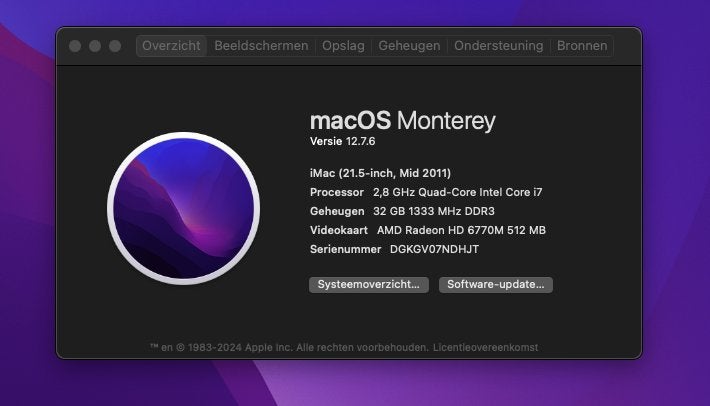The image size is (710, 406).
Task: Click the Versie 12.7.6 text
Action: 343,141
